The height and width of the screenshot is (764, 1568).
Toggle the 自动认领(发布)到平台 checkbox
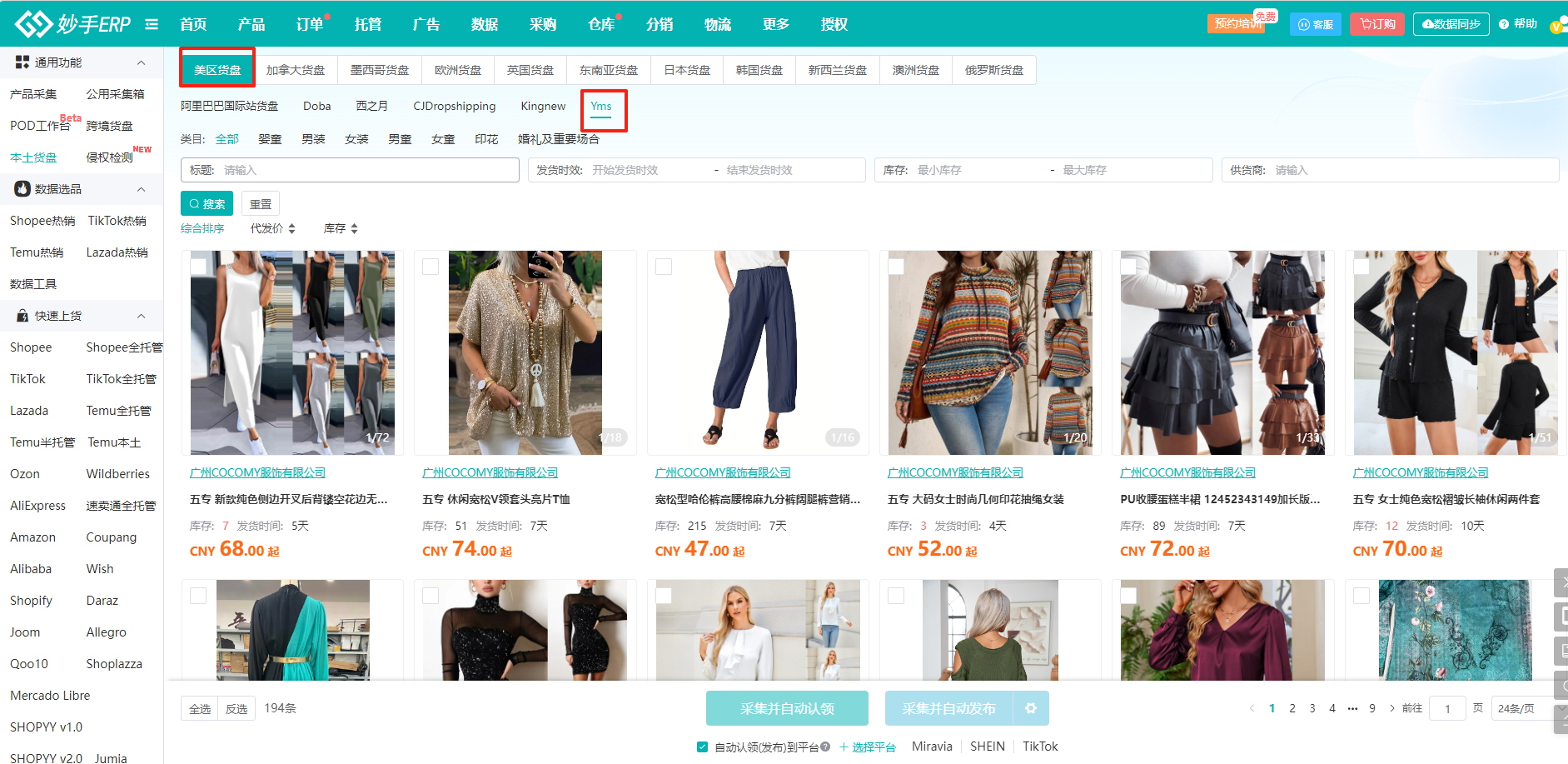pyautogui.click(x=703, y=747)
